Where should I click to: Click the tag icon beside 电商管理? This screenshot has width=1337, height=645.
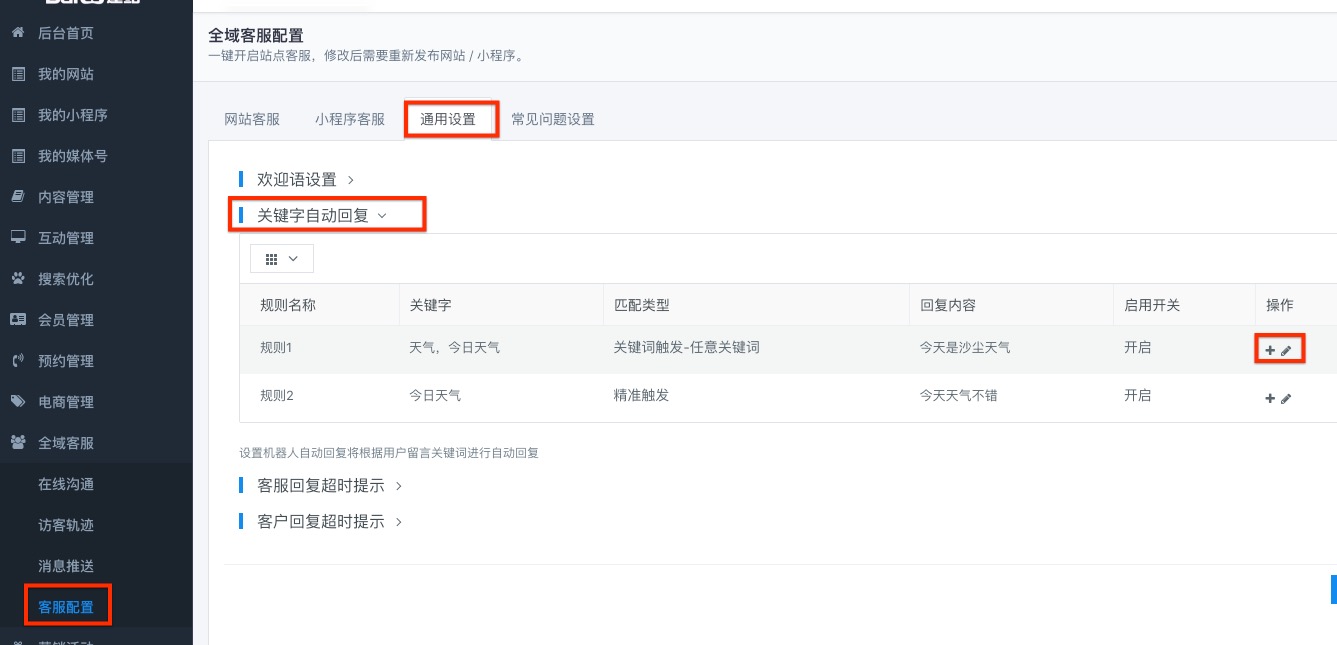(17, 402)
